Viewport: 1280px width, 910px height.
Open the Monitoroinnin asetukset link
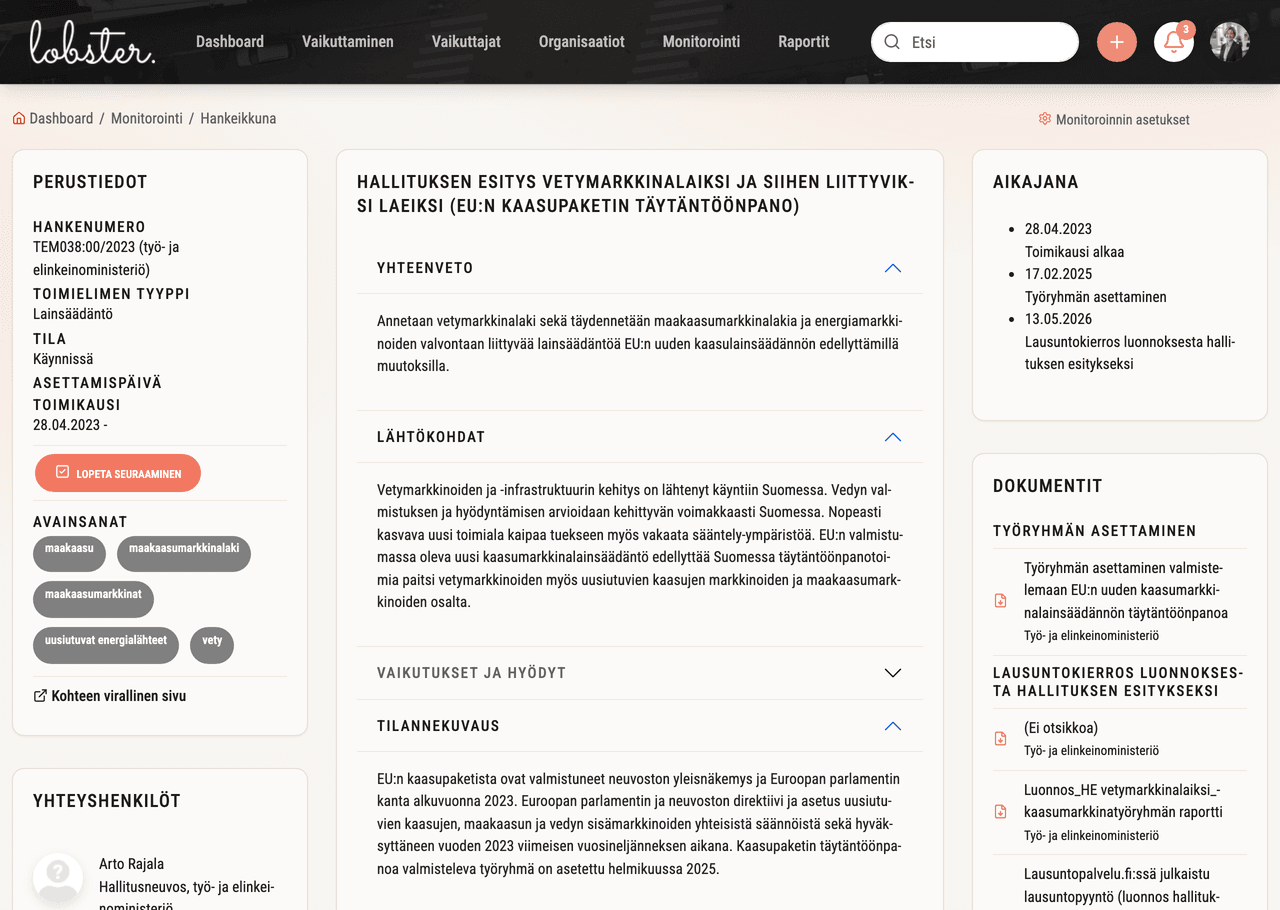1123,120
